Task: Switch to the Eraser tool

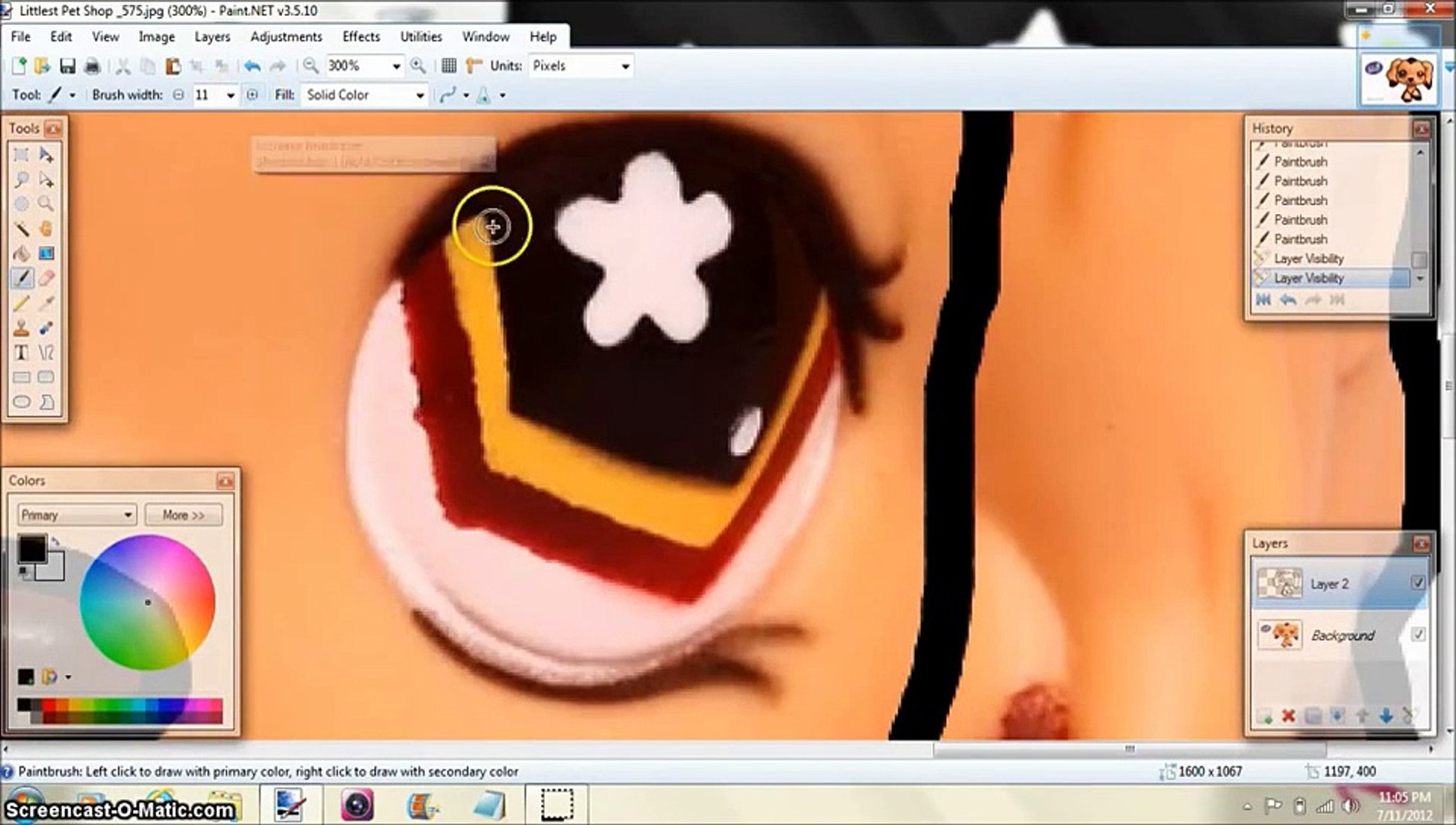Action: pos(46,278)
